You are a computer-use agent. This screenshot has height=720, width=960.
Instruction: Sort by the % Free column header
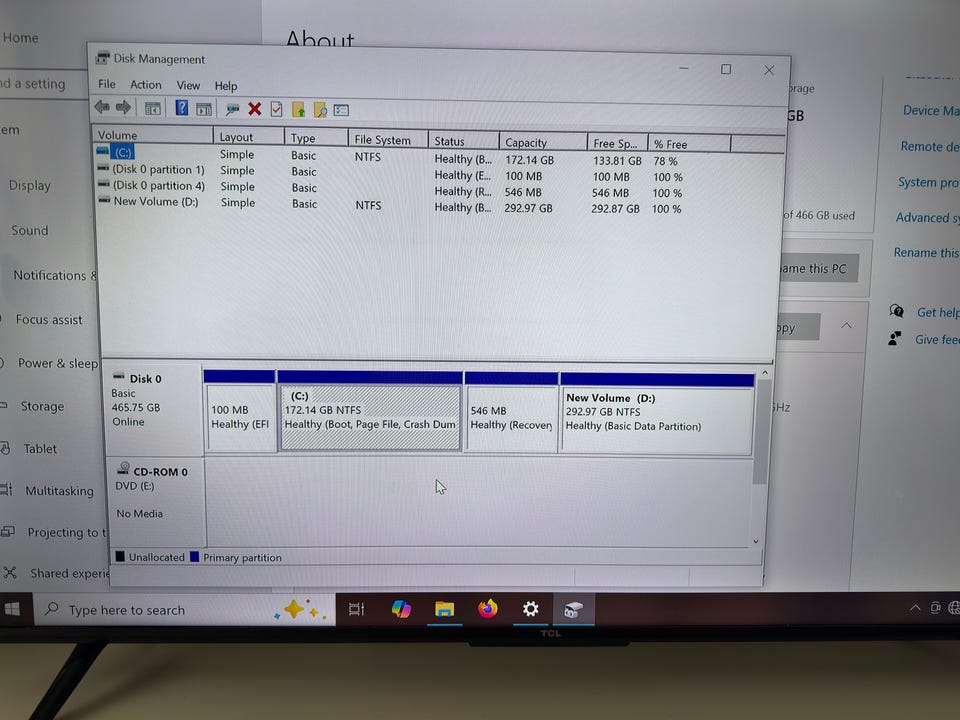point(689,144)
